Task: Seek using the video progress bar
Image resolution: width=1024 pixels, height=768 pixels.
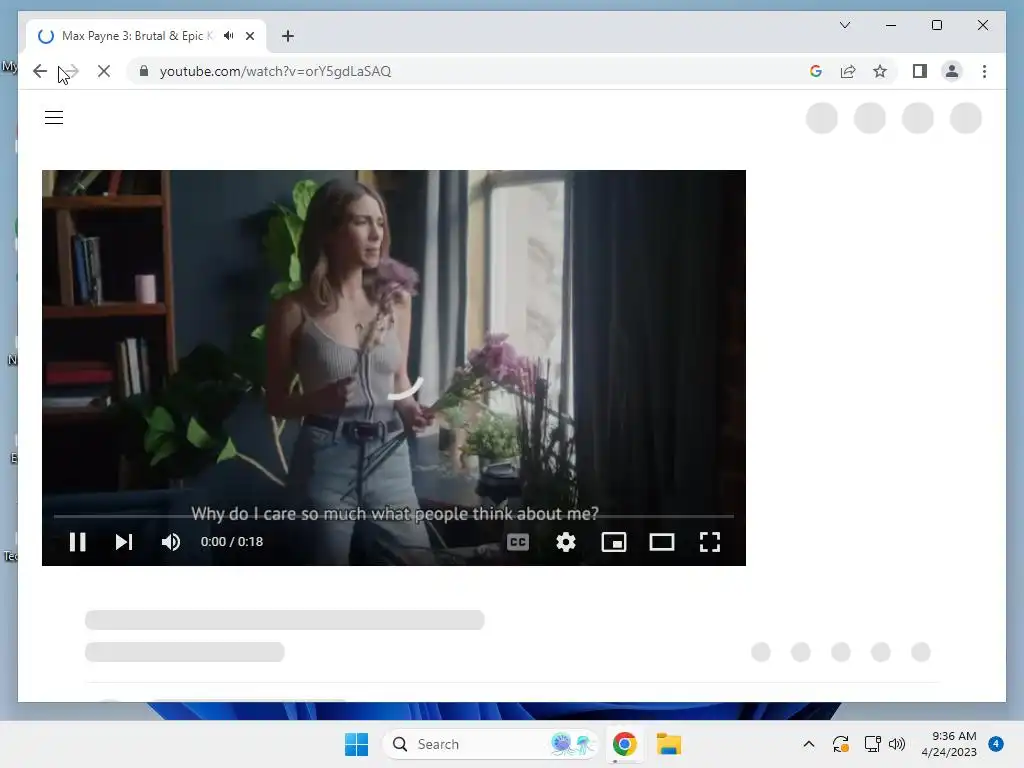Action: coord(393,516)
